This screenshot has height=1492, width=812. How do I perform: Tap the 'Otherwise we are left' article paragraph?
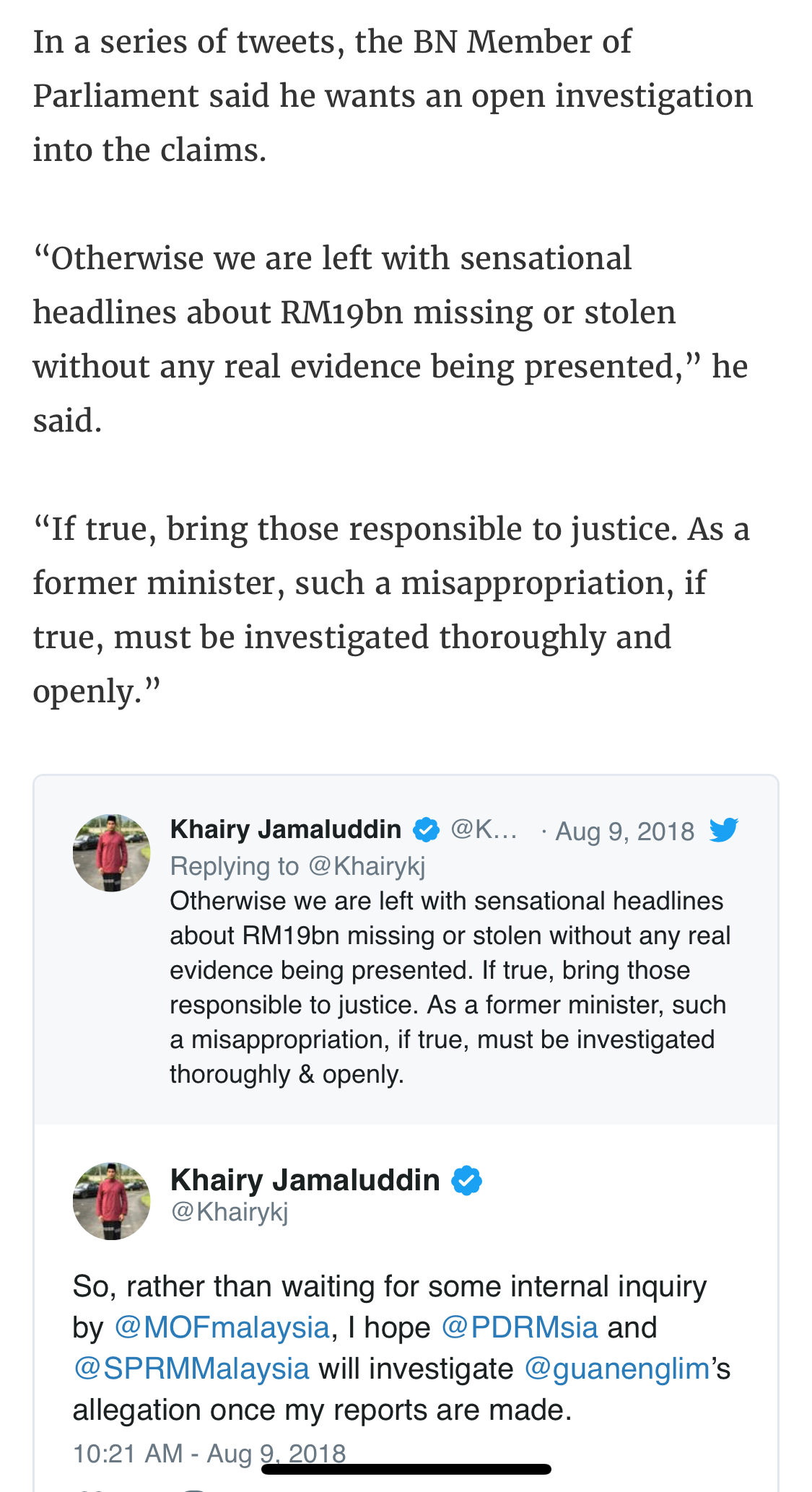click(x=390, y=339)
